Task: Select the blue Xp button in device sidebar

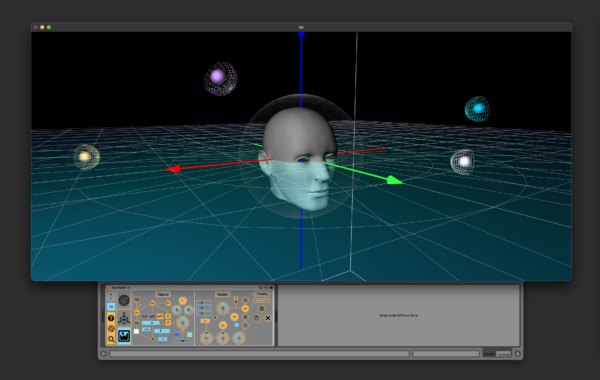Action: (111, 307)
